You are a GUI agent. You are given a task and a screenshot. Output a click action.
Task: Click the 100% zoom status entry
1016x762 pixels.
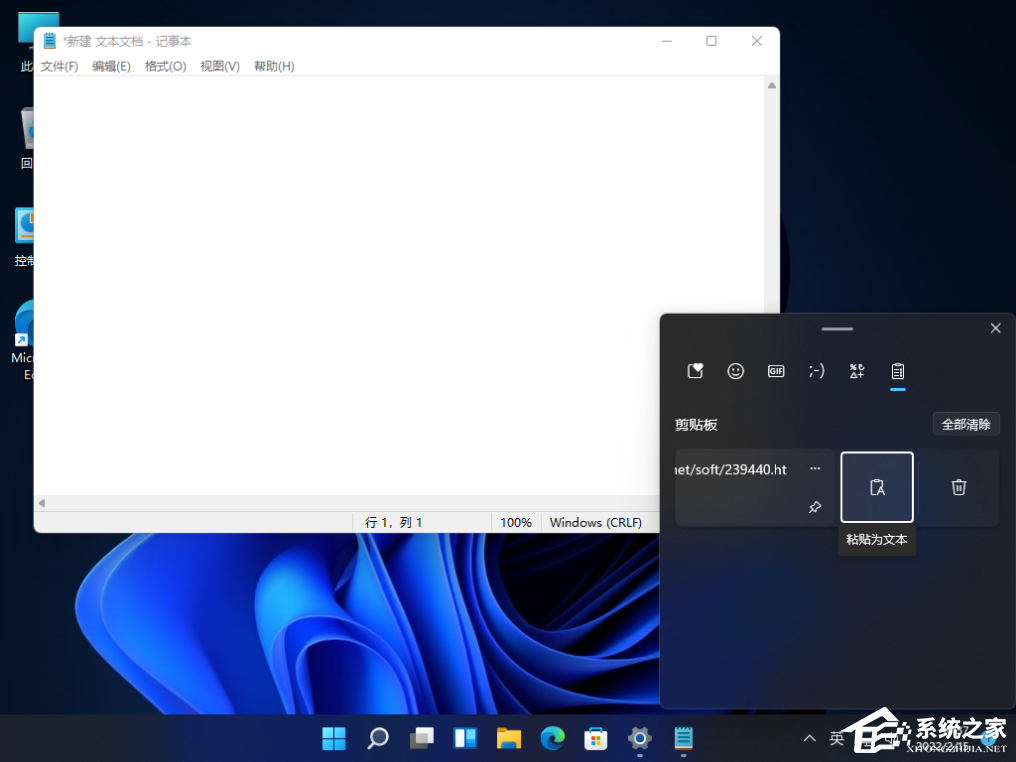[516, 522]
